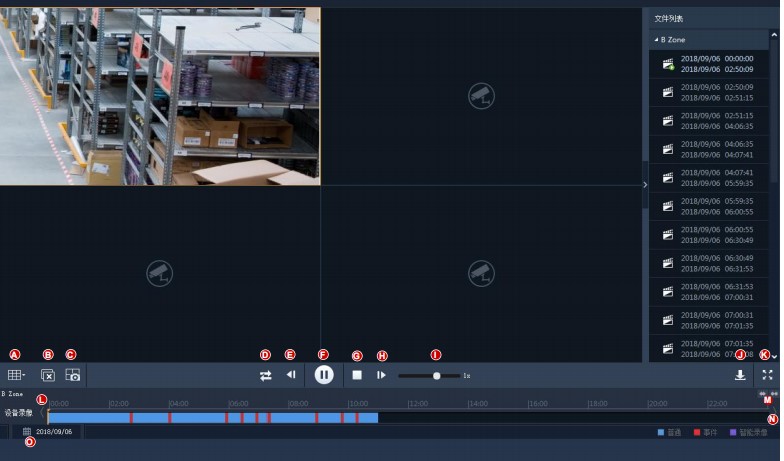This screenshot has height=461, width=784.
Task: Select recording starting at 06:30:49
Action: click(709, 264)
